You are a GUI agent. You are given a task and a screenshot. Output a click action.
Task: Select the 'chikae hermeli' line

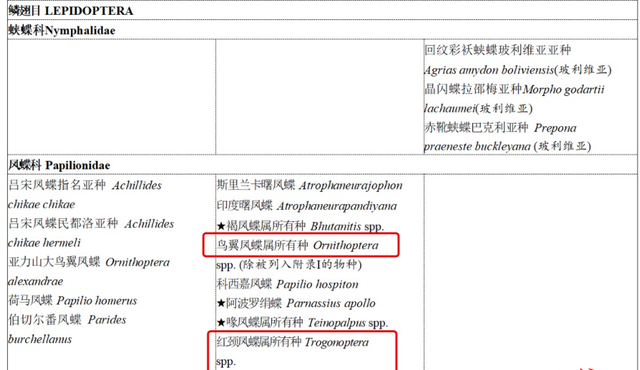pos(44,243)
